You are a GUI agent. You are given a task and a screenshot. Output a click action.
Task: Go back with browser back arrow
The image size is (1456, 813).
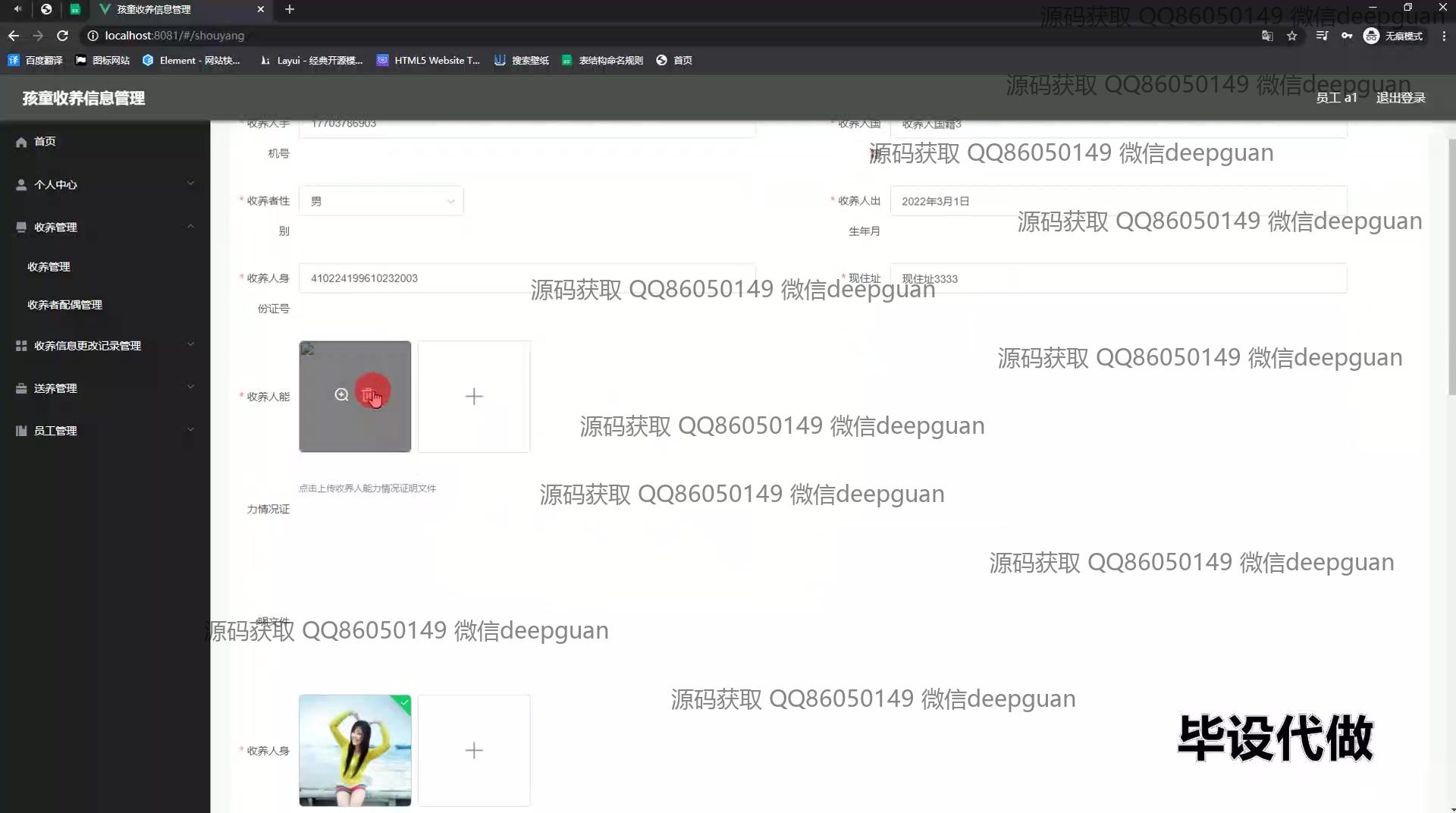coord(14,36)
